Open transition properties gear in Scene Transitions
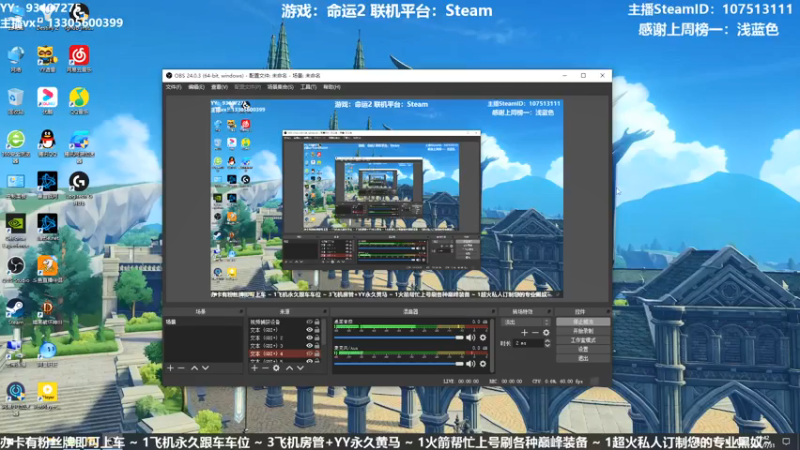The height and width of the screenshot is (450, 800). 546,333
